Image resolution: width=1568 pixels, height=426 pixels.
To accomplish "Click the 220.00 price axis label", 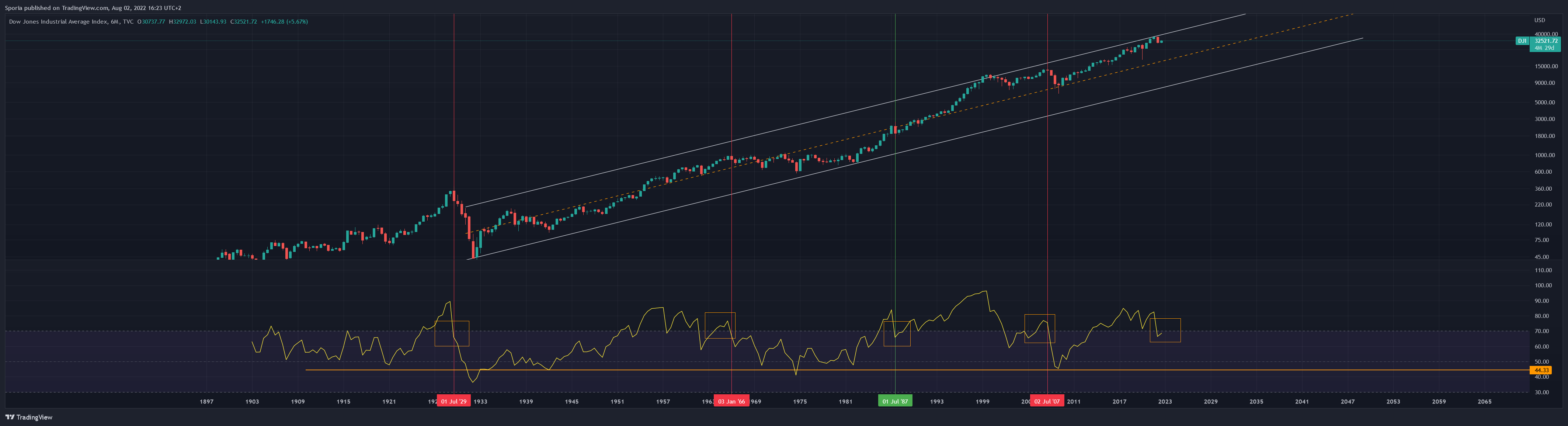I will pos(1544,205).
